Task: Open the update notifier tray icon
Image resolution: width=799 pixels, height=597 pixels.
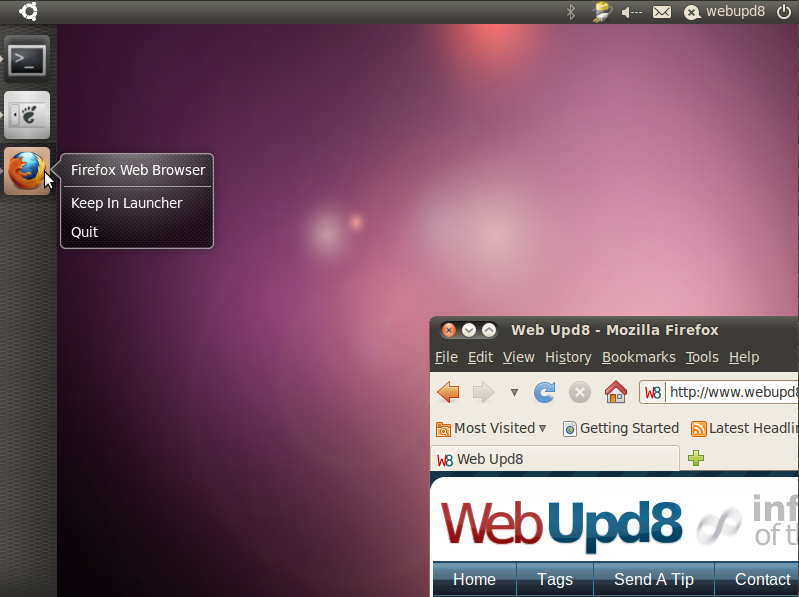Action: 601,12
